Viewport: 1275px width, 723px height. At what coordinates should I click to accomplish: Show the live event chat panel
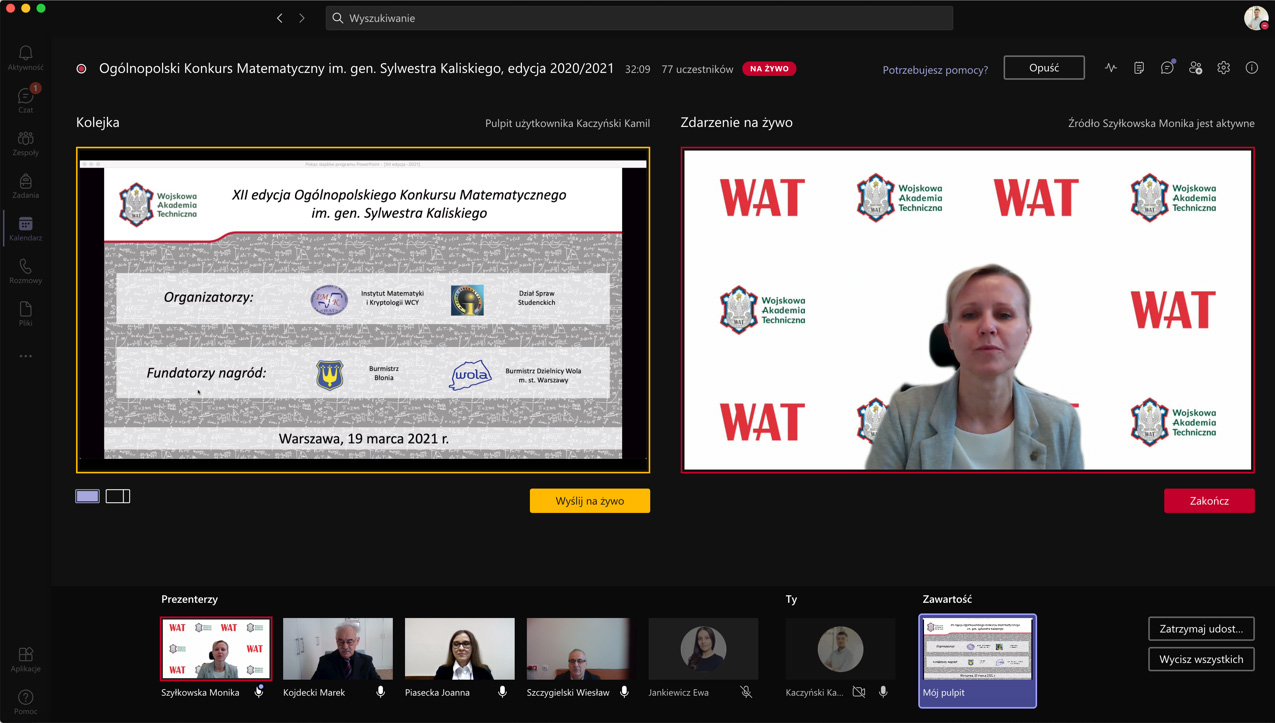click(1167, 68)
